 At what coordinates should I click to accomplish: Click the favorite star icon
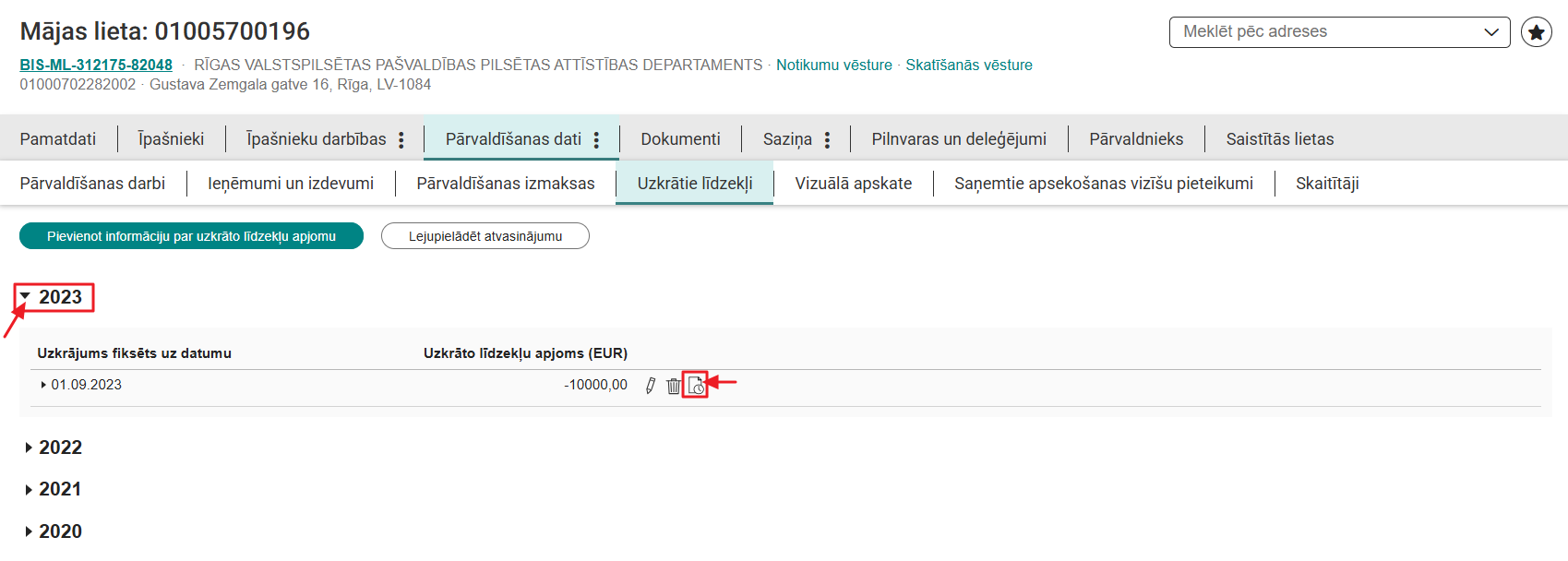click(x=1537, y=32)
